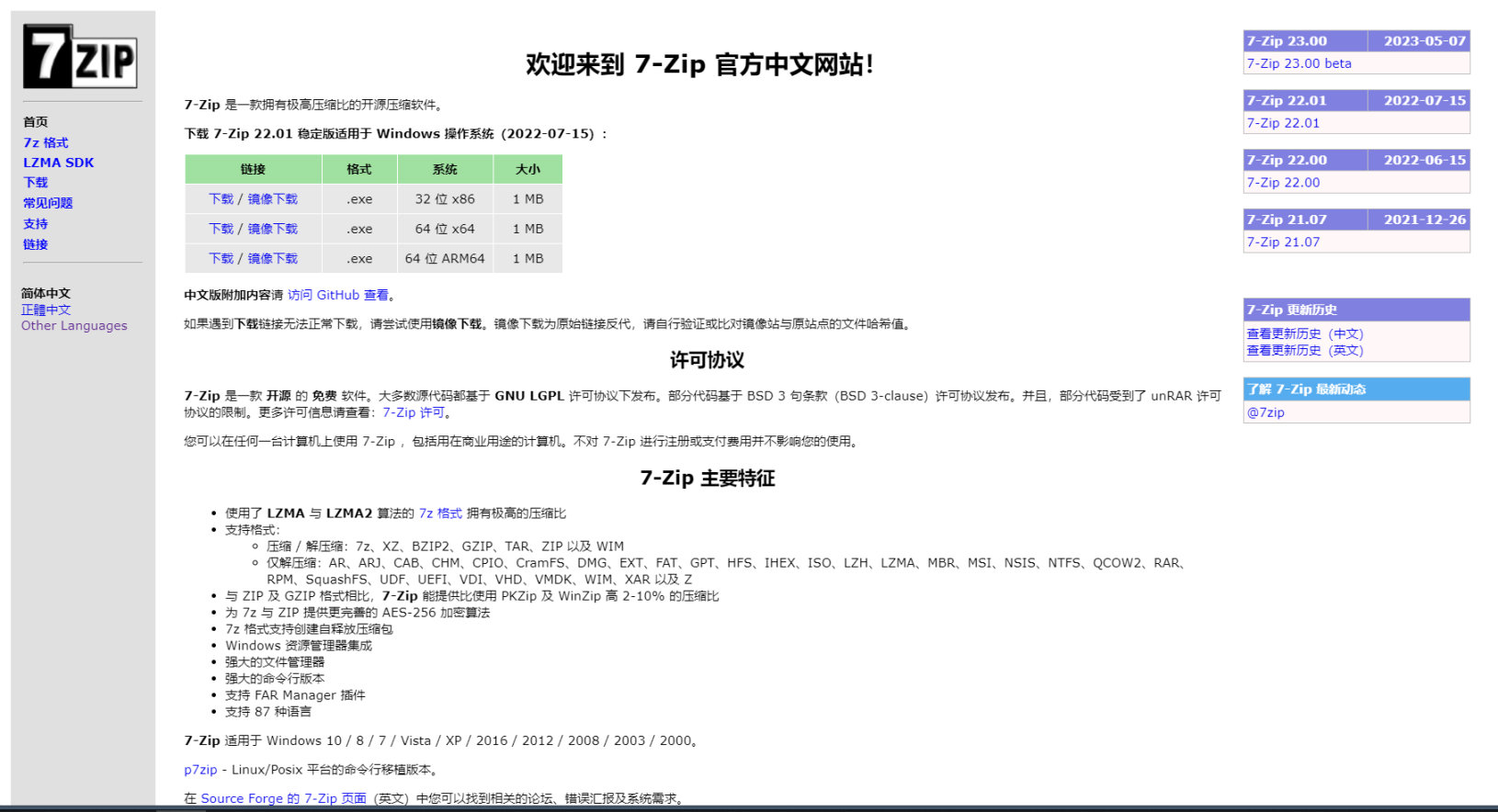Click the 64 位 x64 table cell

coord(445,229)
